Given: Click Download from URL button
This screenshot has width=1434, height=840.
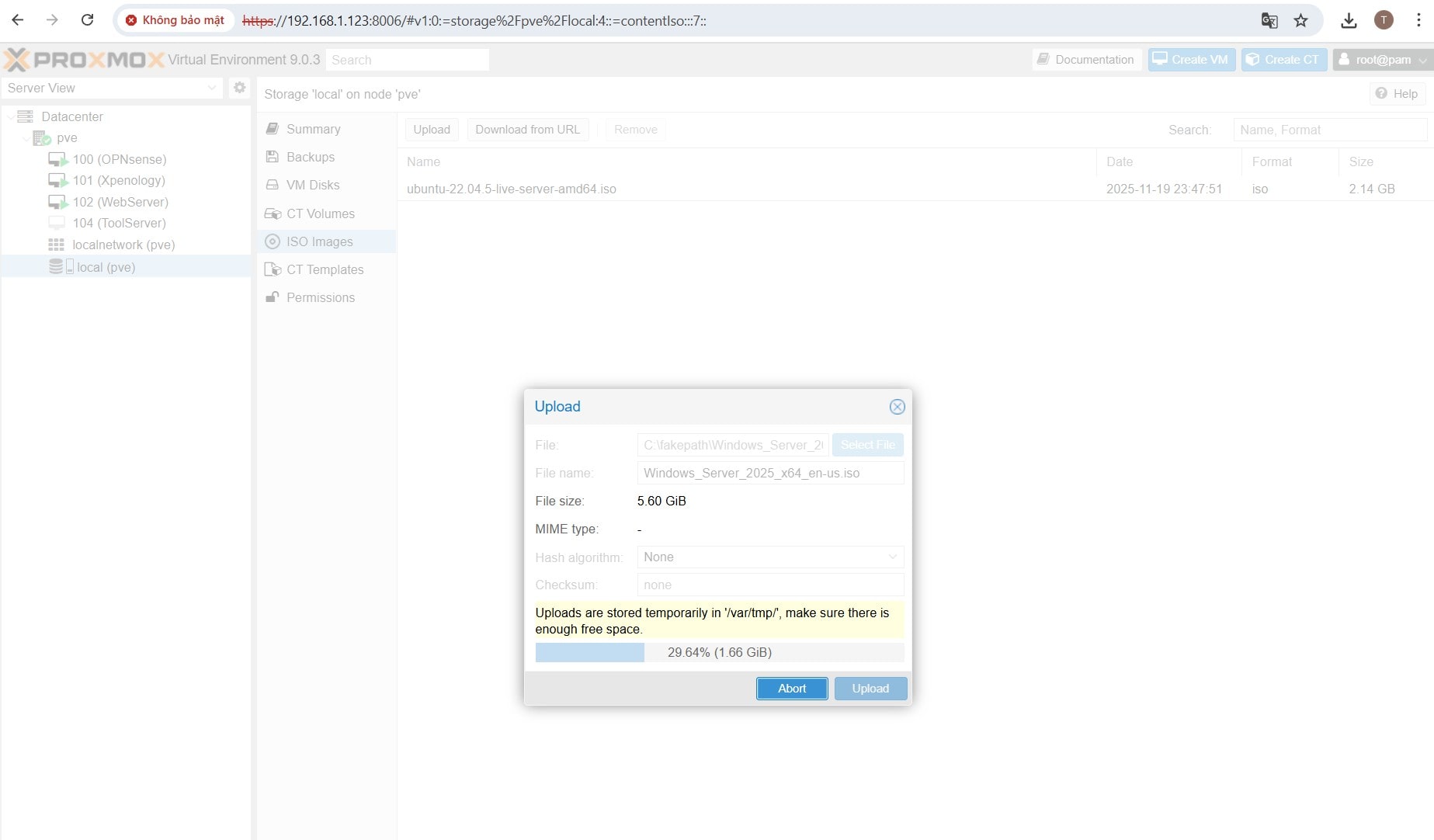Looking at the screenshot, I should coord(527,130).
